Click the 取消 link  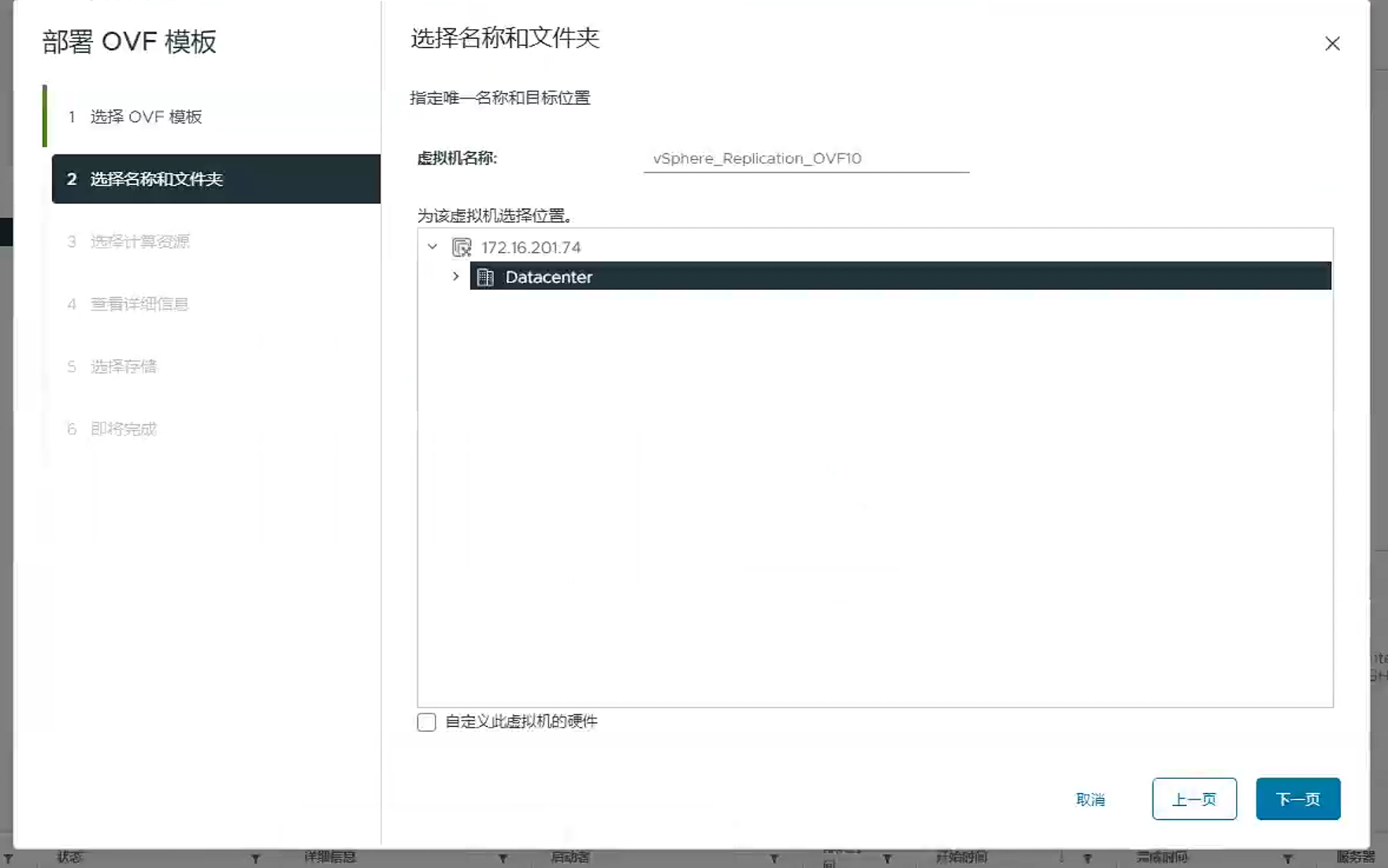1090,799
